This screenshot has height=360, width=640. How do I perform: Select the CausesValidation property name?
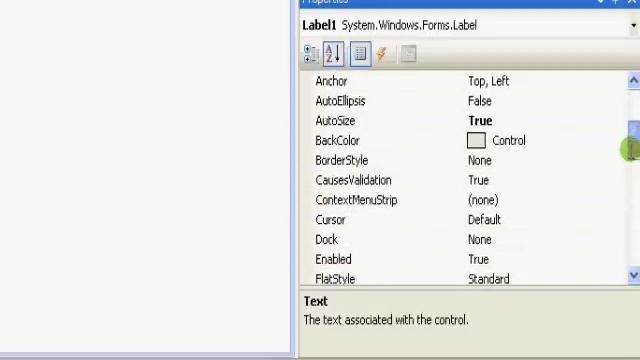tap(353, 180)
